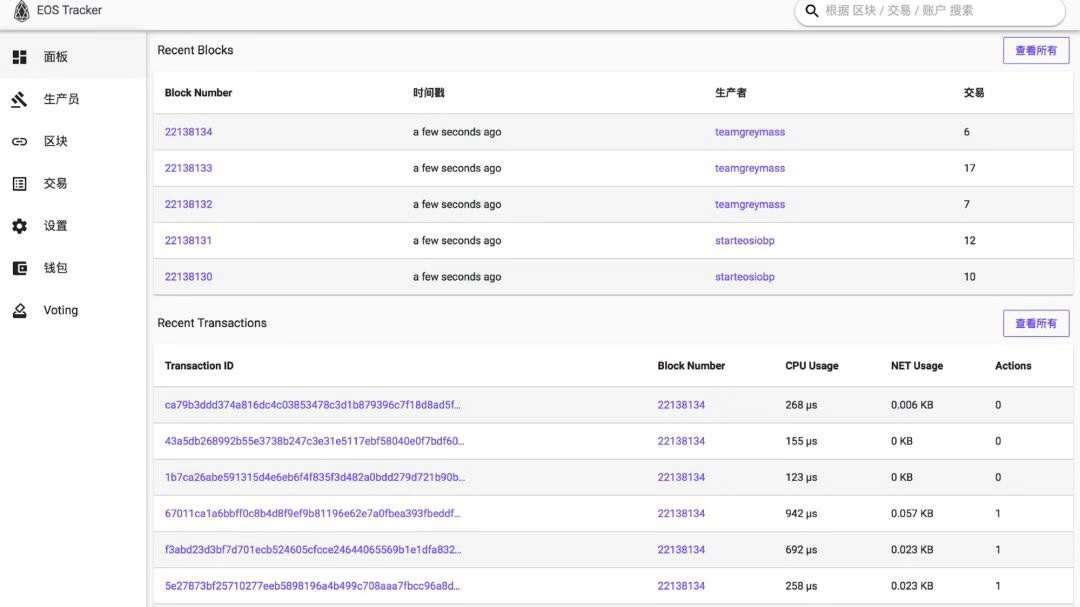Image resolution: width=1080 pixels, height=607 pixels.
Task: Click the 钱包 wallet icon
Action: coord(19,268)
